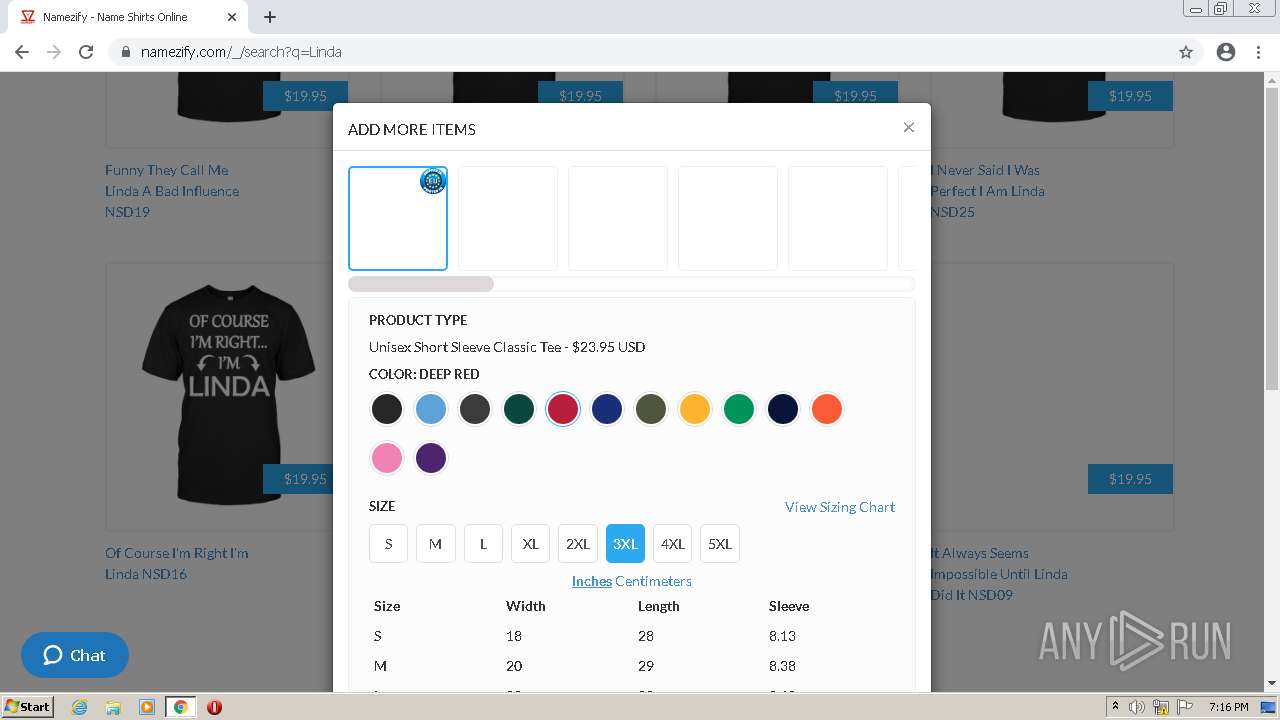Close the Add More Items dialog

click(x=908, y=127)
